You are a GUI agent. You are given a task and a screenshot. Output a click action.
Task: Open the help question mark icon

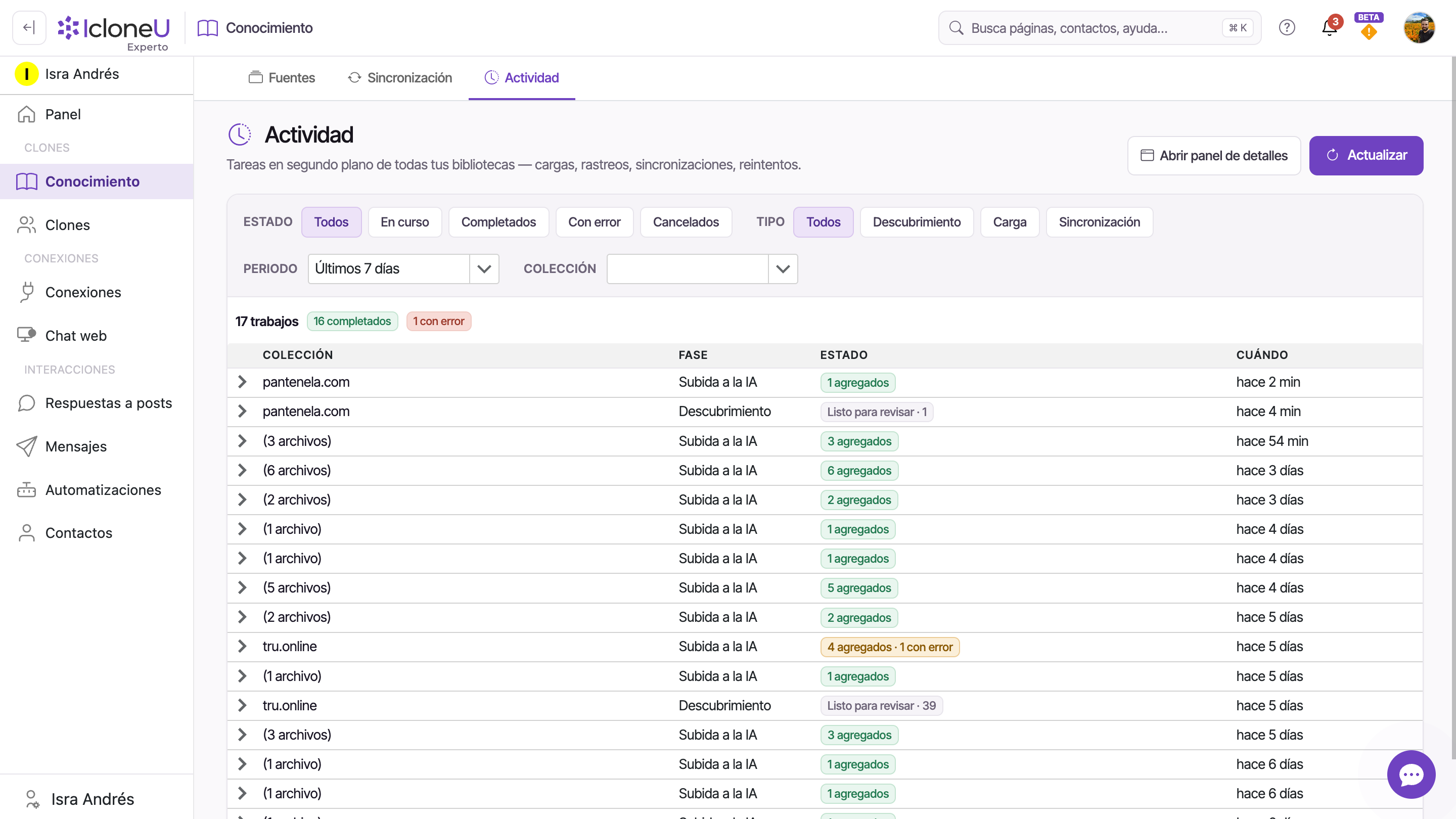click(x=1287, y=28)
